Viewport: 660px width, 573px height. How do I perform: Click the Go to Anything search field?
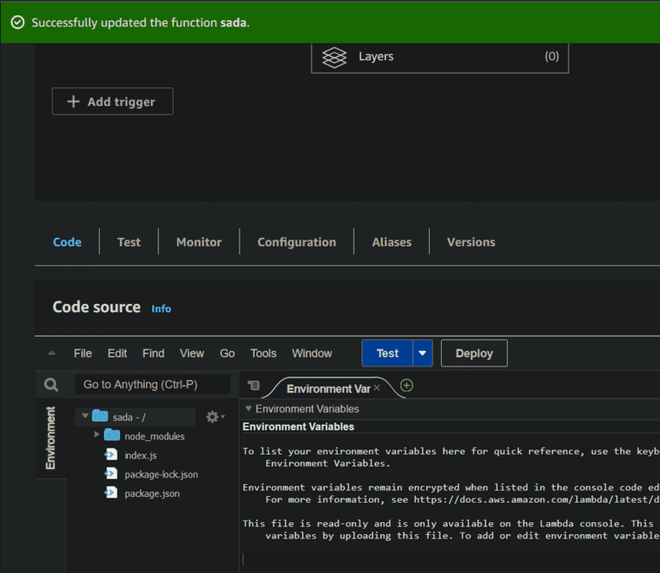click(x=152, y=385)
